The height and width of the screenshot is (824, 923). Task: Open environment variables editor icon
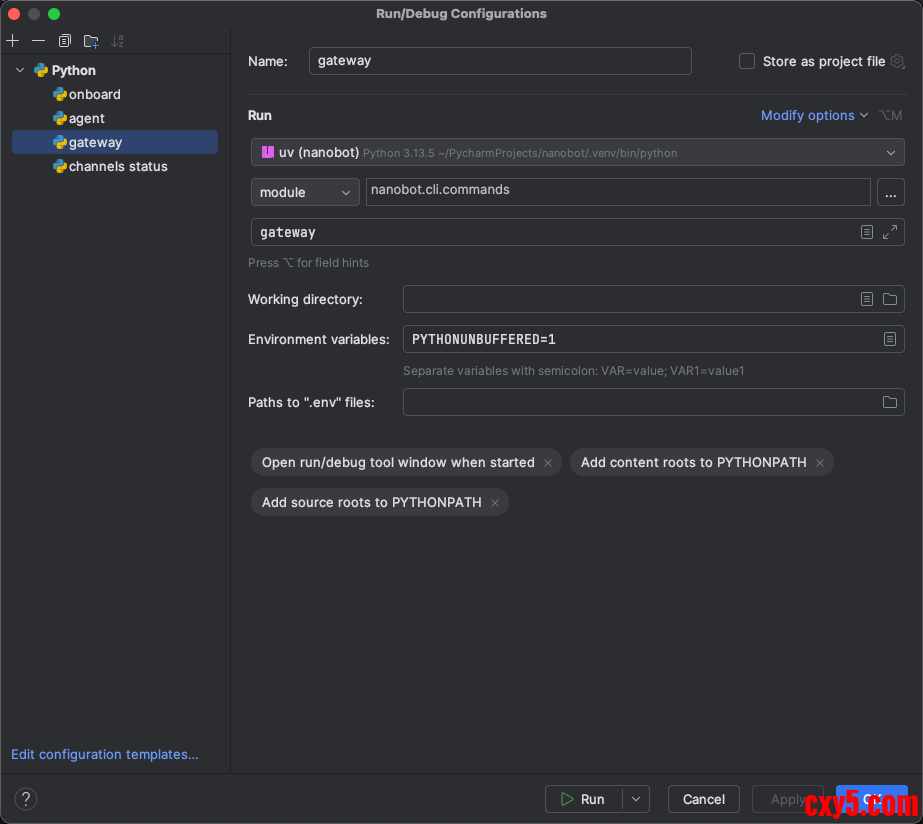pos(890,339)
